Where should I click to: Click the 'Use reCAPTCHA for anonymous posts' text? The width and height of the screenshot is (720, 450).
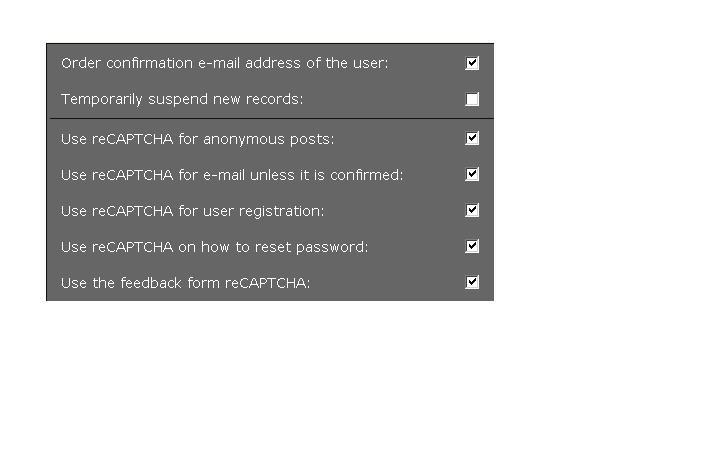pyautogui.click(x=197, y=139)
